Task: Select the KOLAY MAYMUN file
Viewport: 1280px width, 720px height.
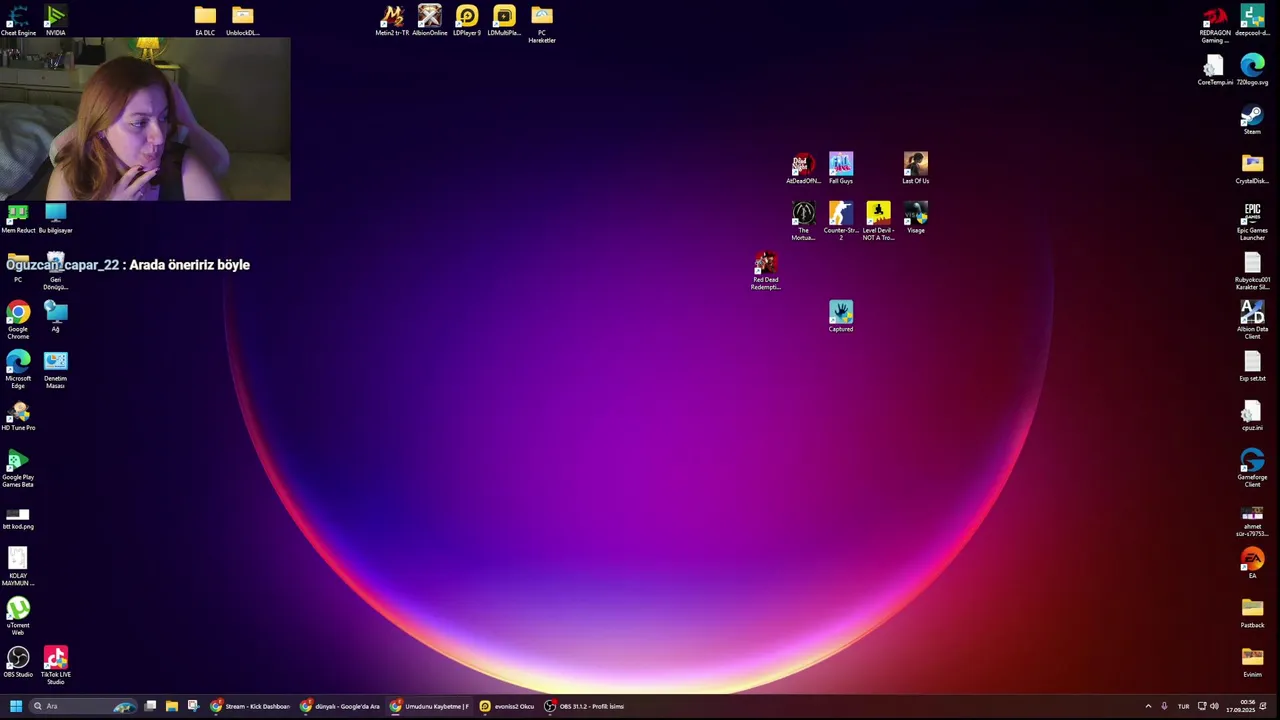Action: 18,567
